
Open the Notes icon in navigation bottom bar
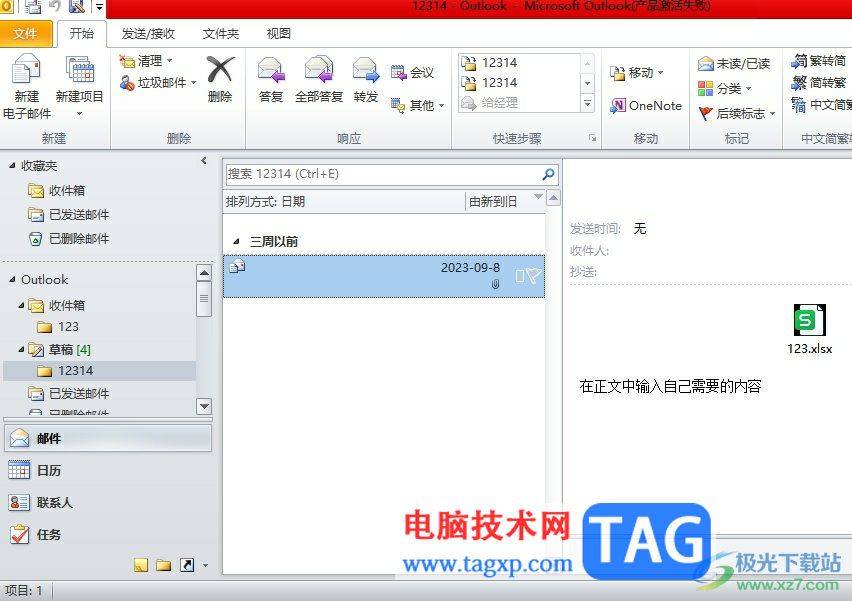click(141, 565)
